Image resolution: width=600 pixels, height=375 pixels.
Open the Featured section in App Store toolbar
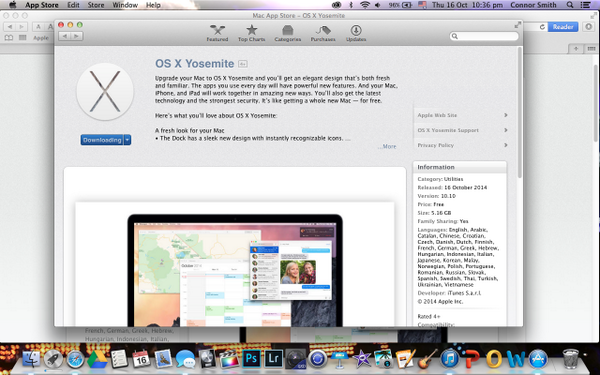pyautogui.click(x=217, y=33)
